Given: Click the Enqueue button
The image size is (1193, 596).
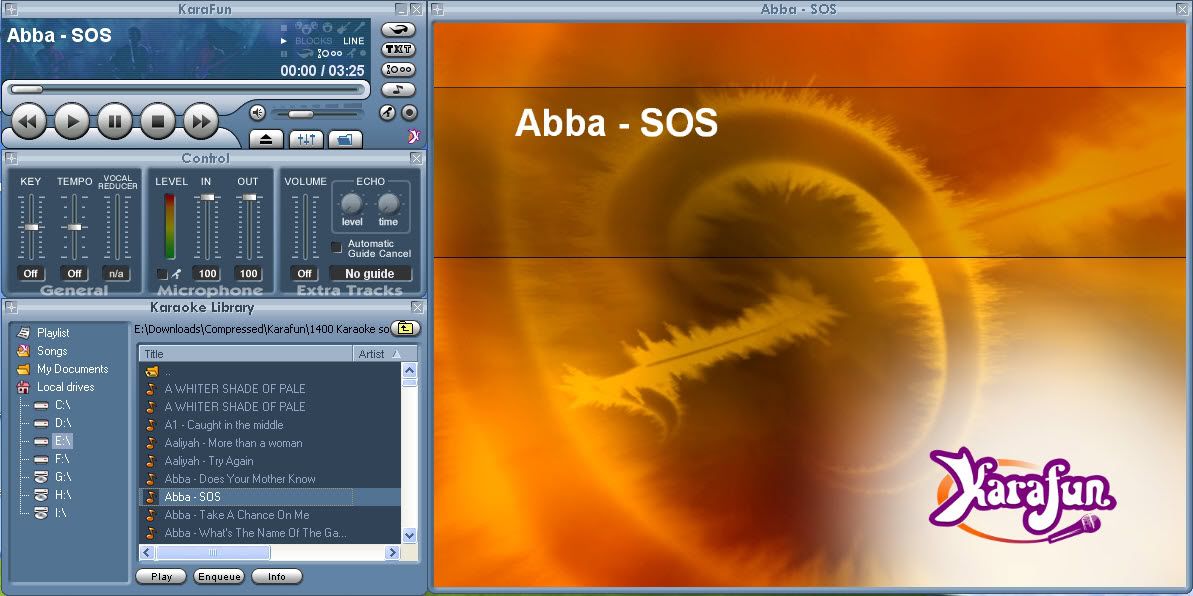Looking at the screenshot, I should click(219, 577).
